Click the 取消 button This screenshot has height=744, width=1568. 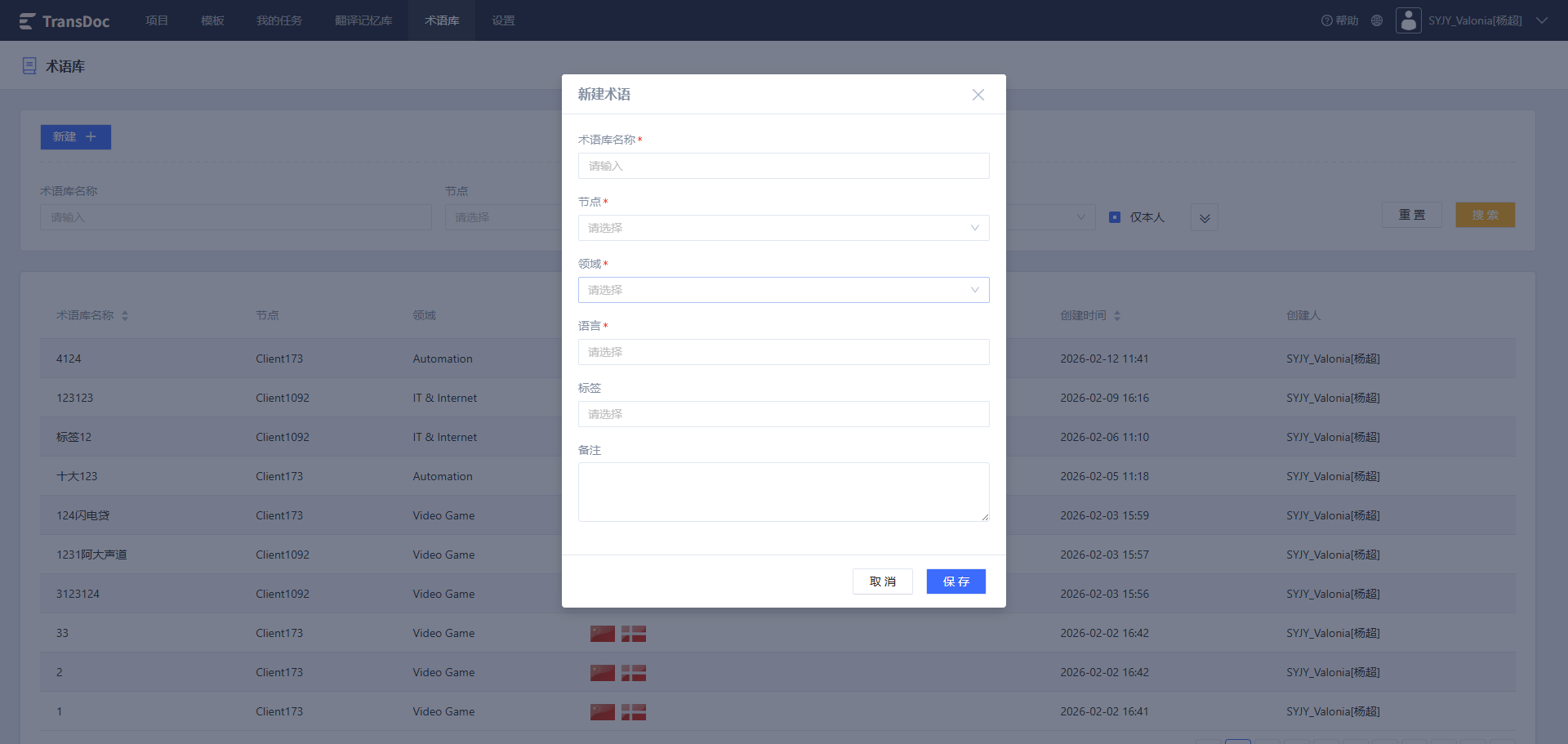coord(882,581)
